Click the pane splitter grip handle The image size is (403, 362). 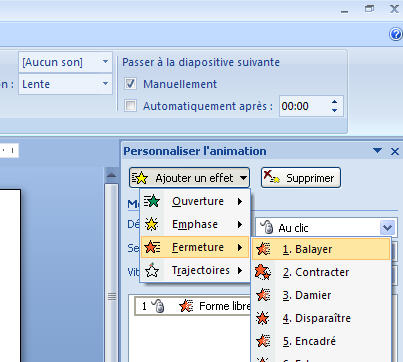pyautogui.click(x=112, y=296)
